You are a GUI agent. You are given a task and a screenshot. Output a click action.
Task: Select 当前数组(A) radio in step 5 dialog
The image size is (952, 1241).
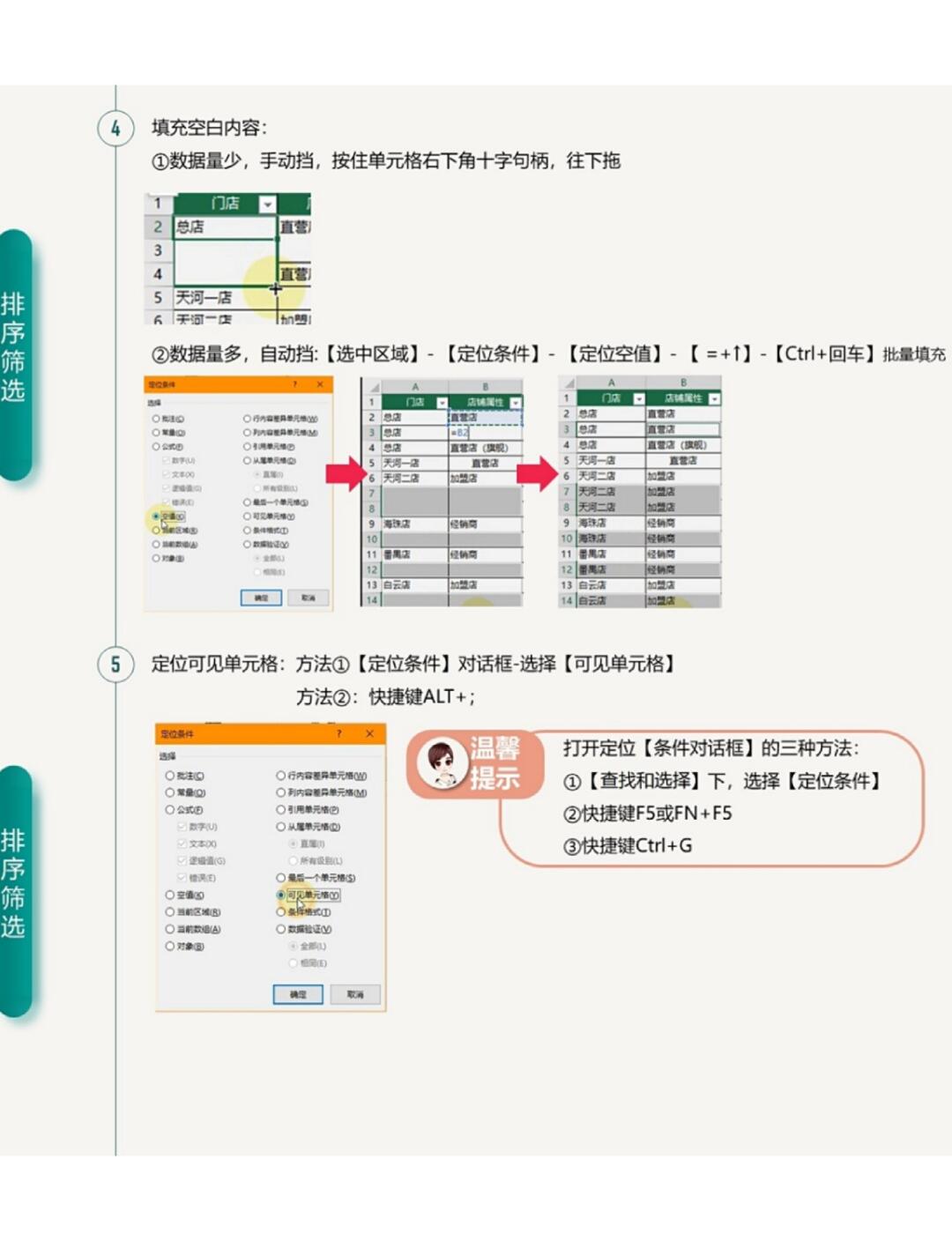[170, 929]
